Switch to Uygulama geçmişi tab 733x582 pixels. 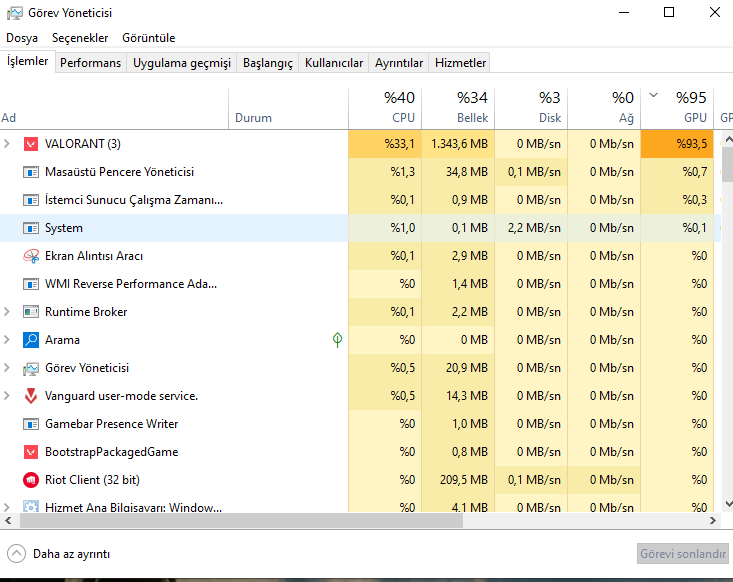click(182, 63)
